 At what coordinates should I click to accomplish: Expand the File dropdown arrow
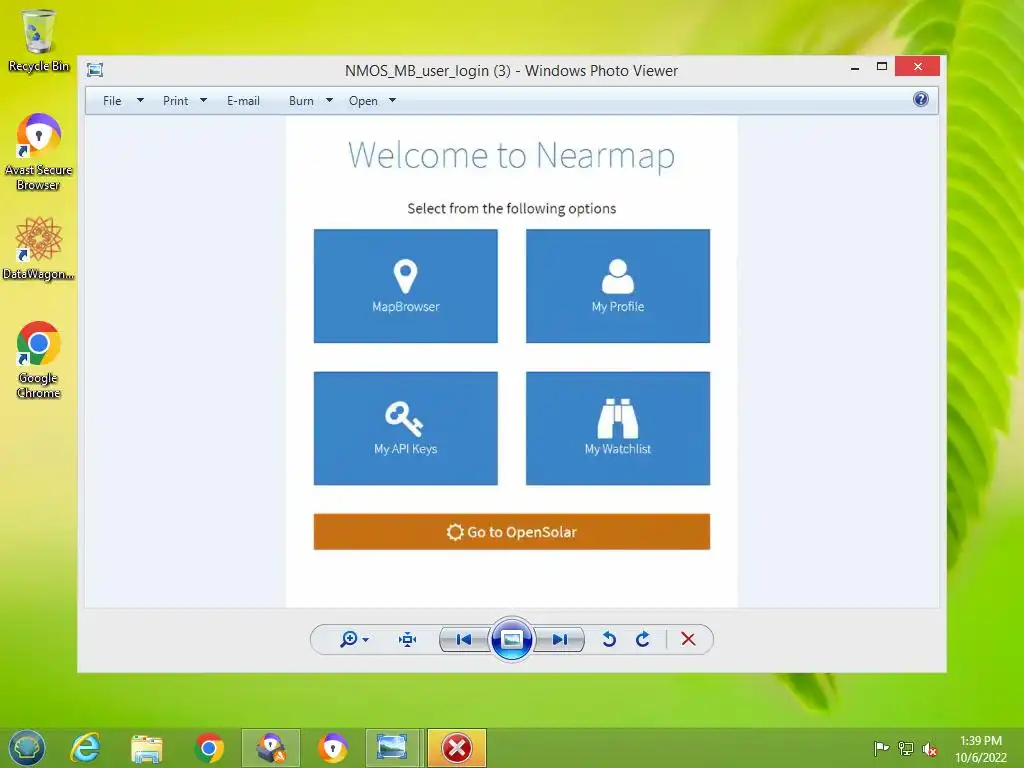point(140,101)
